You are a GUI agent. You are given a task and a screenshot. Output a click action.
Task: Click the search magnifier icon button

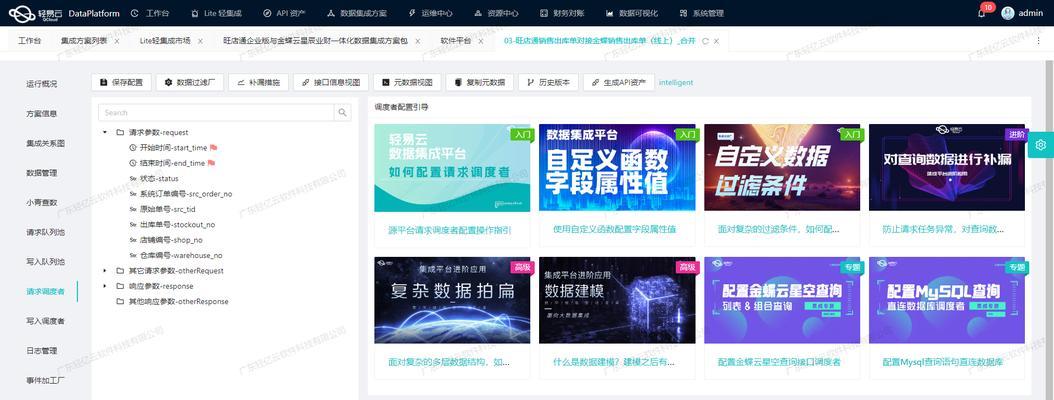point(342,112)
